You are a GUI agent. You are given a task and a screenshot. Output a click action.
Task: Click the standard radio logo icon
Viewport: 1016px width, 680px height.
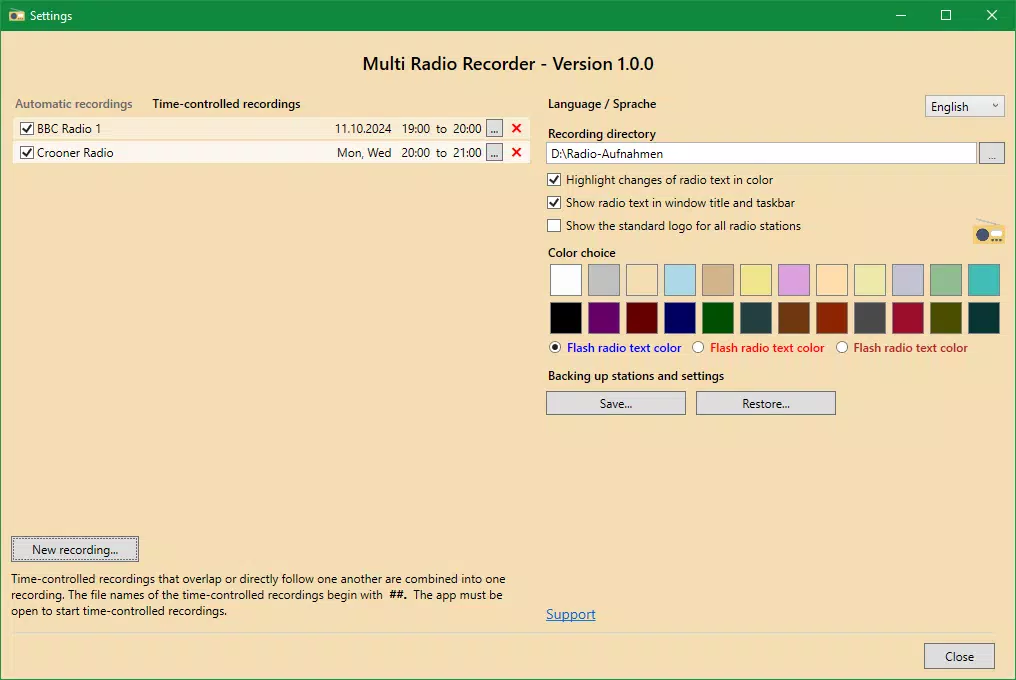989,231
